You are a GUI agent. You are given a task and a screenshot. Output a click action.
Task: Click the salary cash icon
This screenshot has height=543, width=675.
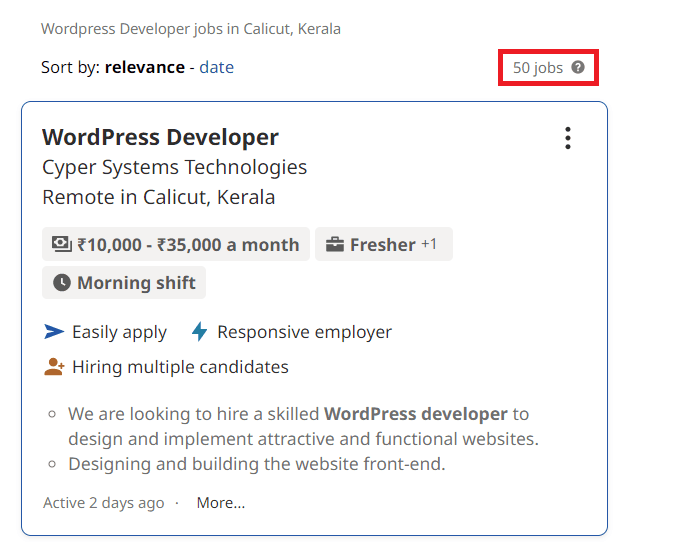[62, 244]
